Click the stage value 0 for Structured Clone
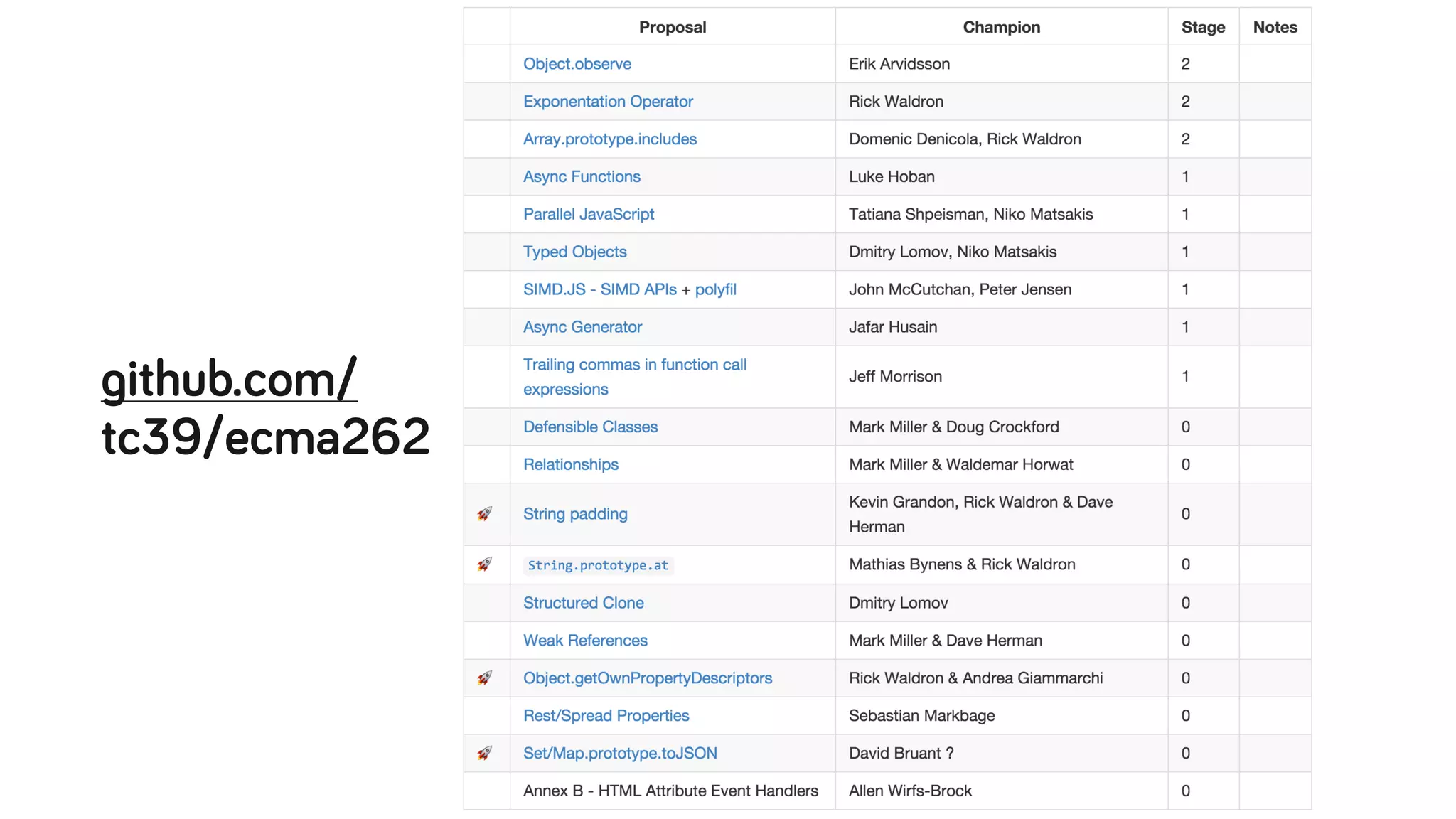Screen dimensions: 1456x819 (1186, 603)
